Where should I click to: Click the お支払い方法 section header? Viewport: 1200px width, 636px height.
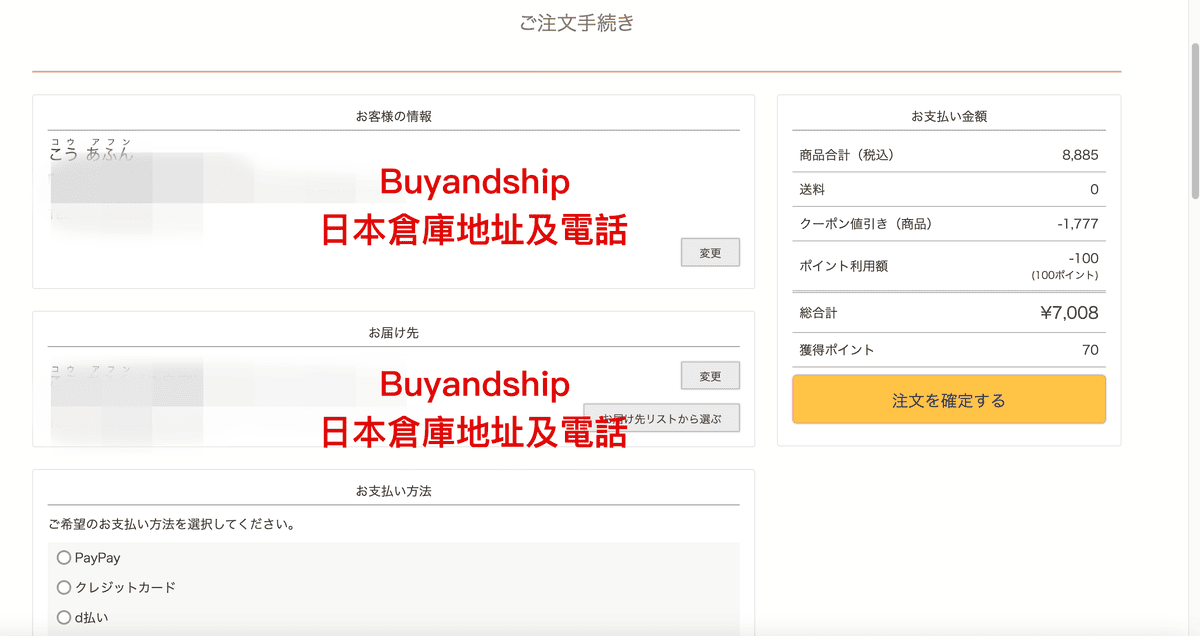pos(394,491)
